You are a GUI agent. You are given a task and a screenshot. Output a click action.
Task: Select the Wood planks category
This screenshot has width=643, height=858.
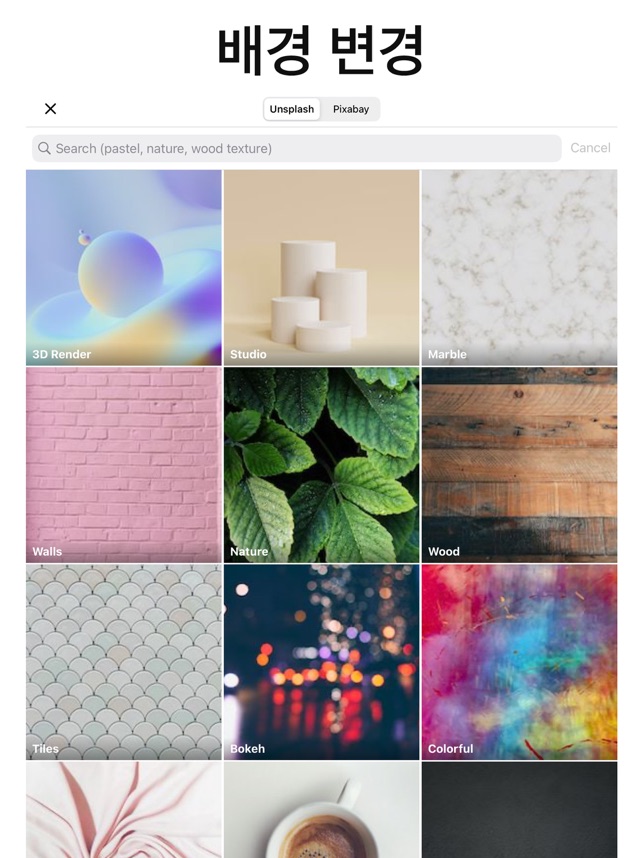pos(519,465)
